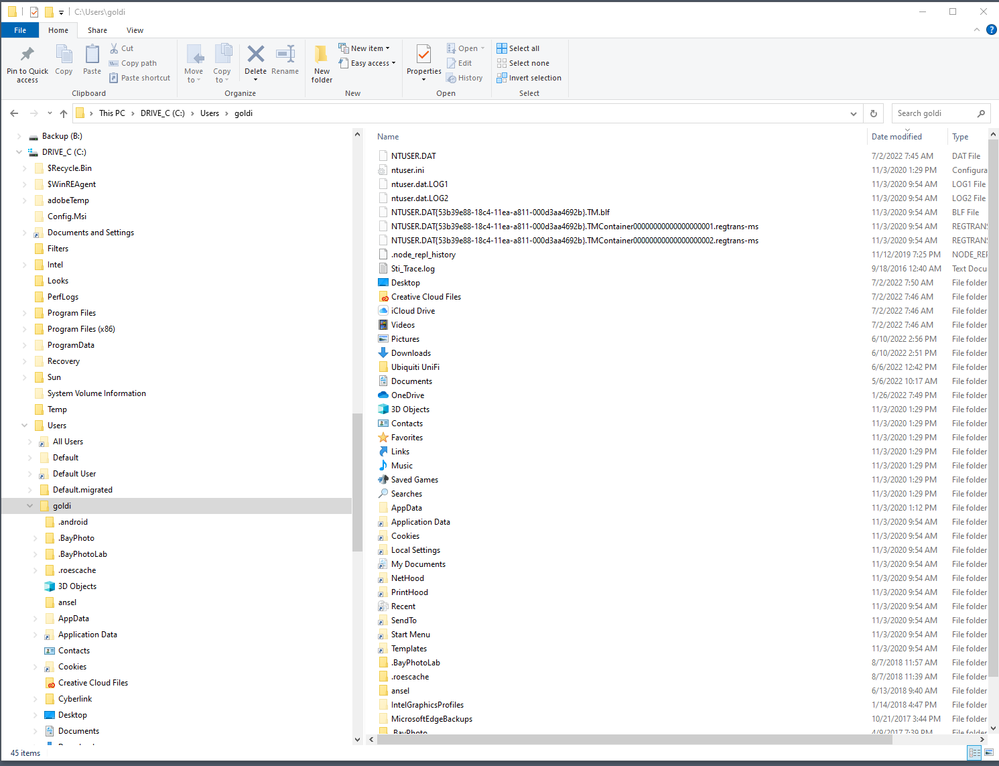Collapse DRIVE_C (C:) tree node

pyautogui.click(x=19, y=152)
